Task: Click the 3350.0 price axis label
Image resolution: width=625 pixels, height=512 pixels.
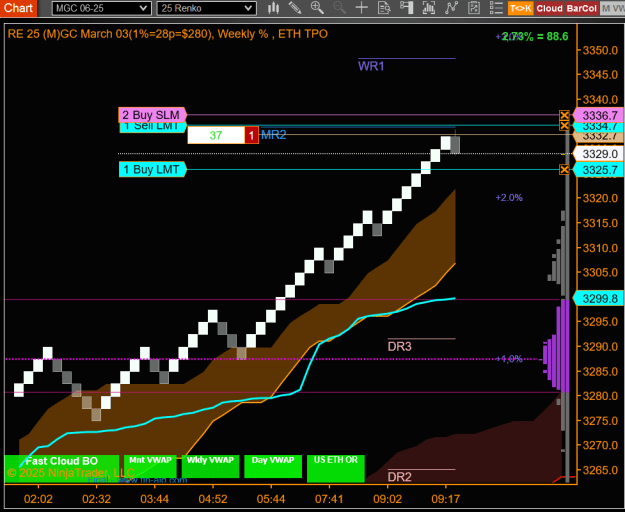Action: pos(600,51)
